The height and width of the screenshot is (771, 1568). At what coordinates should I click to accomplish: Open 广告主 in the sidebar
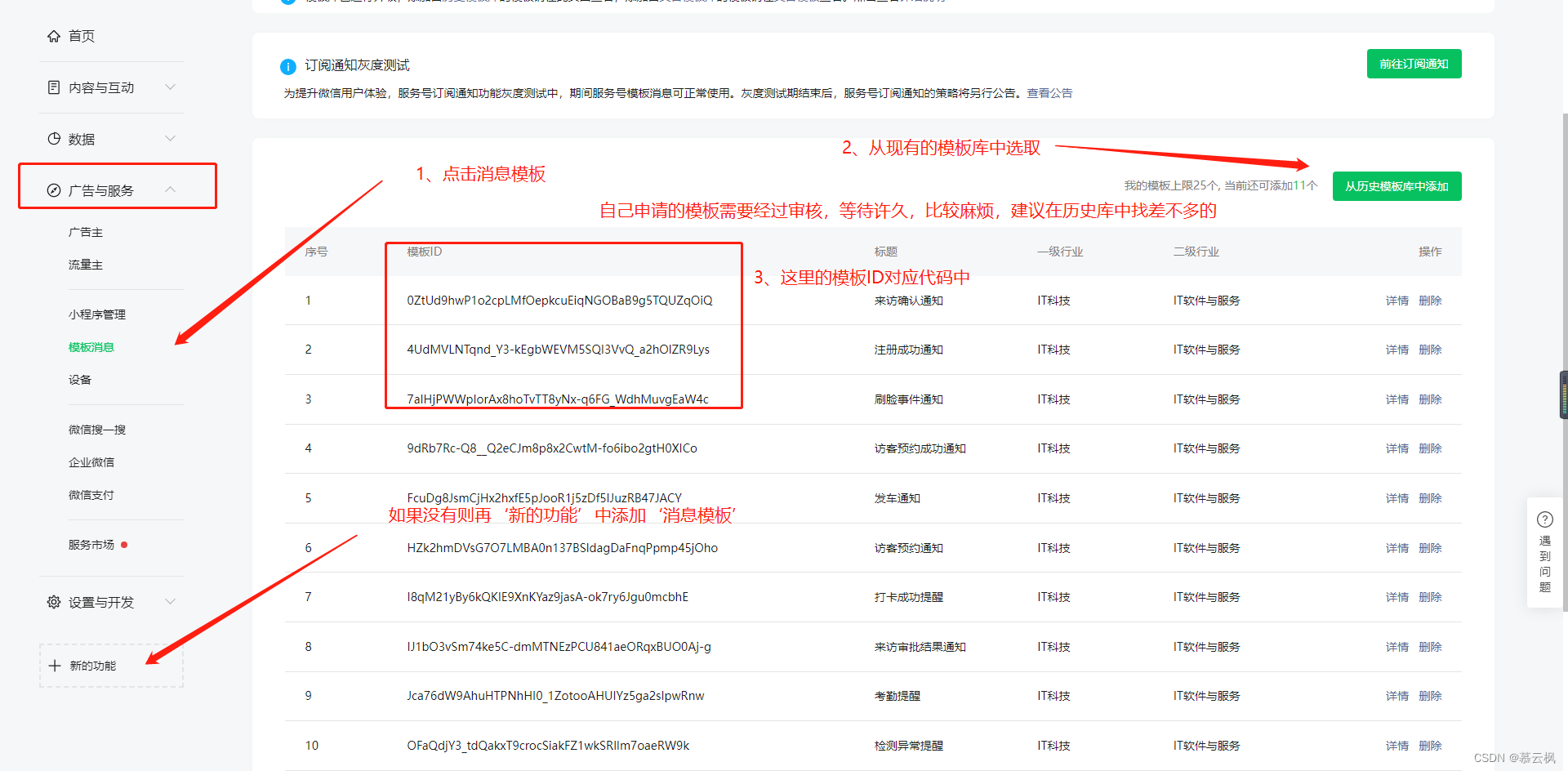[86, 233]
